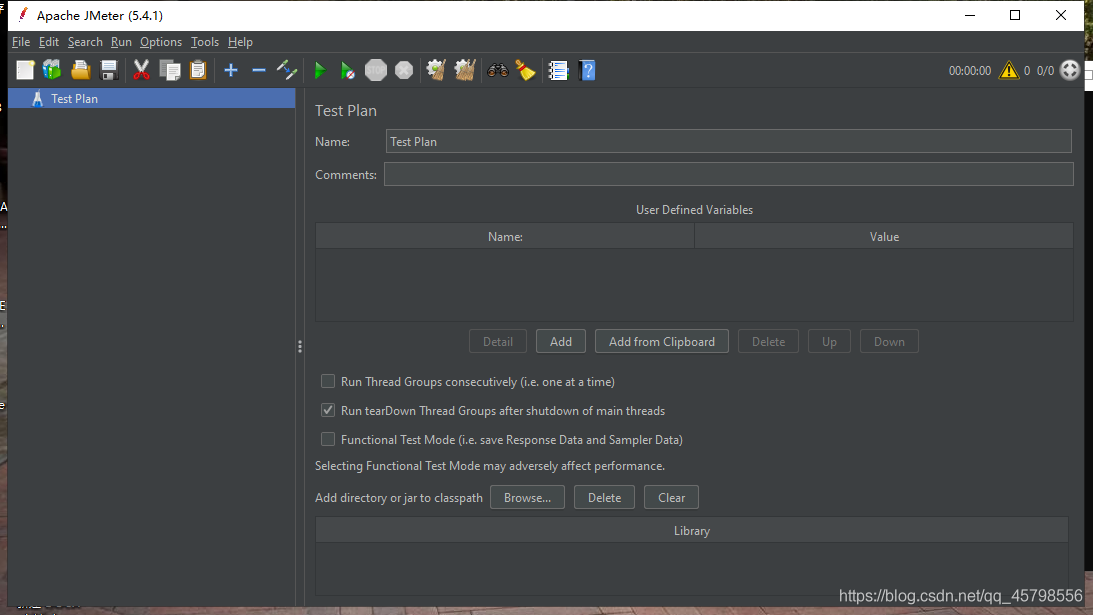The image size is (1093, 615).
Task: Click the 00:00:00 elapsed time display
Action: click(x=970, y=70)
